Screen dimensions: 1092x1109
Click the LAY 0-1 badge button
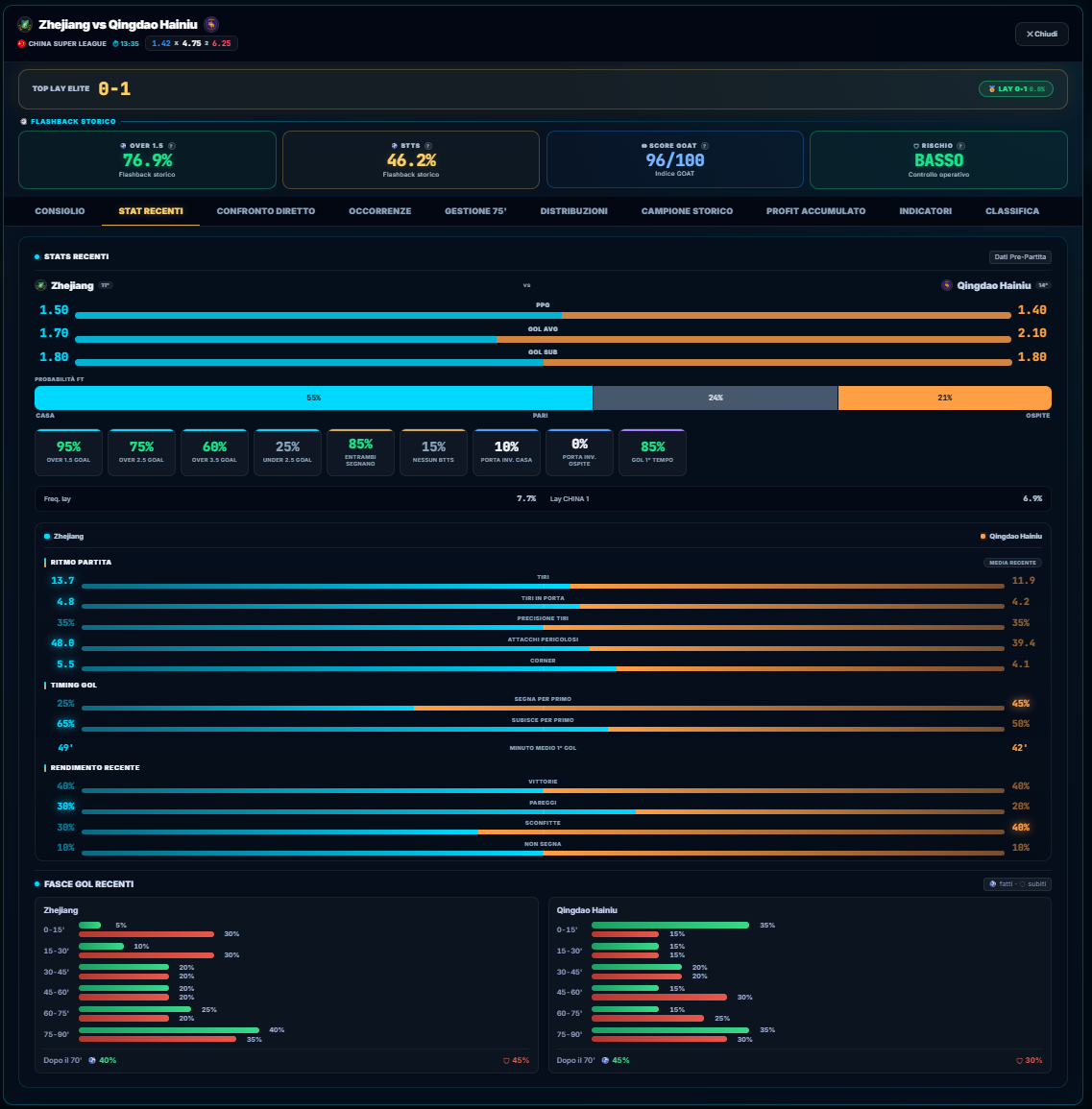point(1016,89)
